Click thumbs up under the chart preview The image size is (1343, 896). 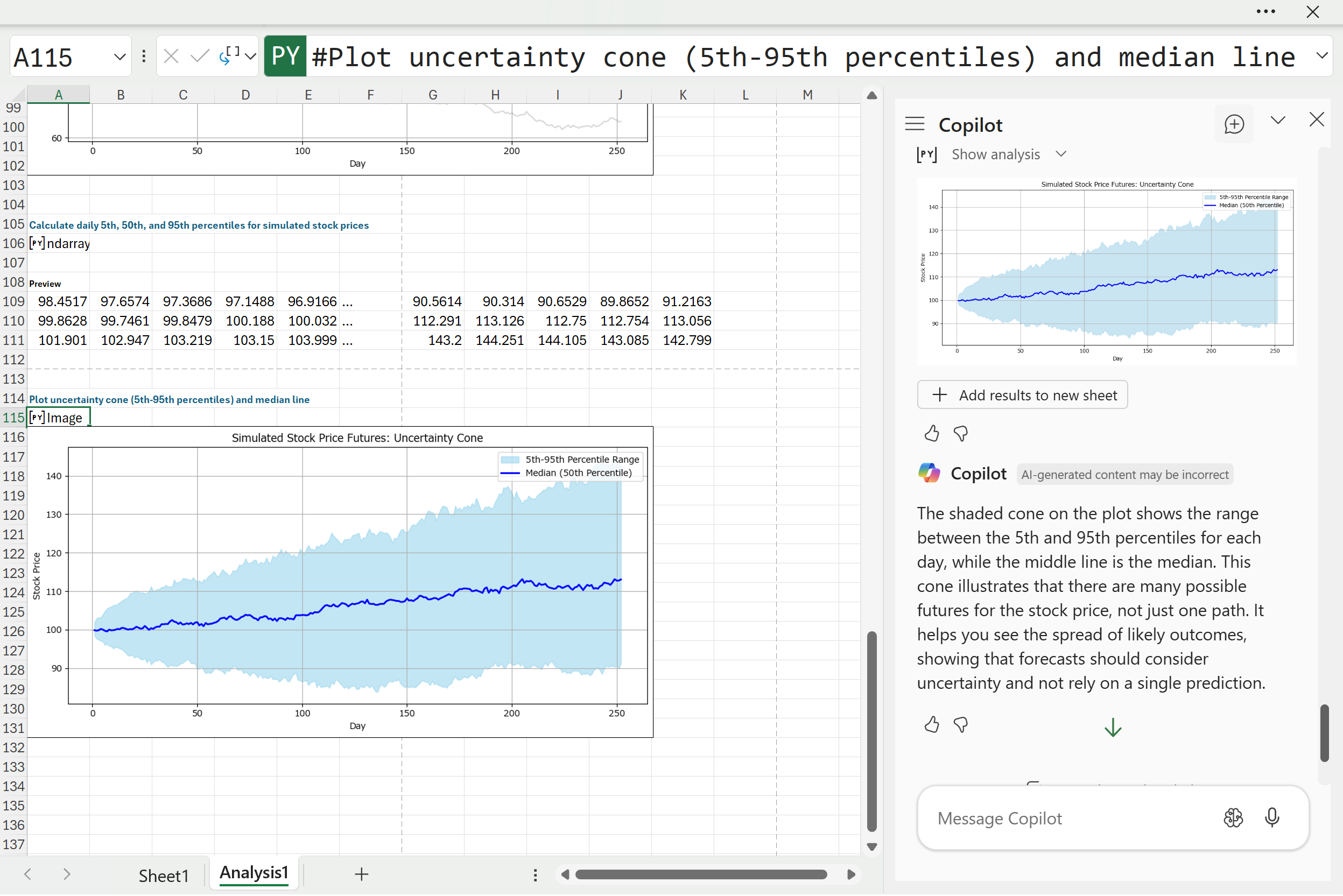pyautogui.click(x=931, y=434)
